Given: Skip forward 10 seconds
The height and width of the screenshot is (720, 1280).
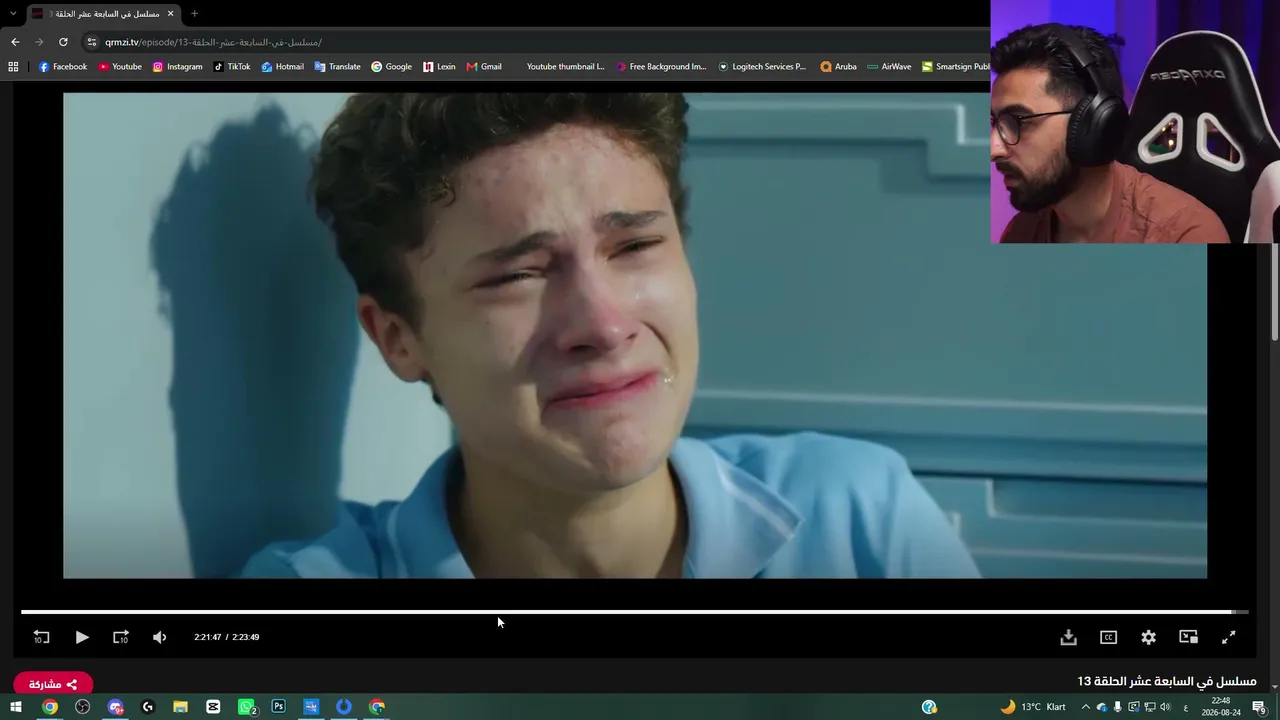Looking at the screenshot, I should (121, 637).
